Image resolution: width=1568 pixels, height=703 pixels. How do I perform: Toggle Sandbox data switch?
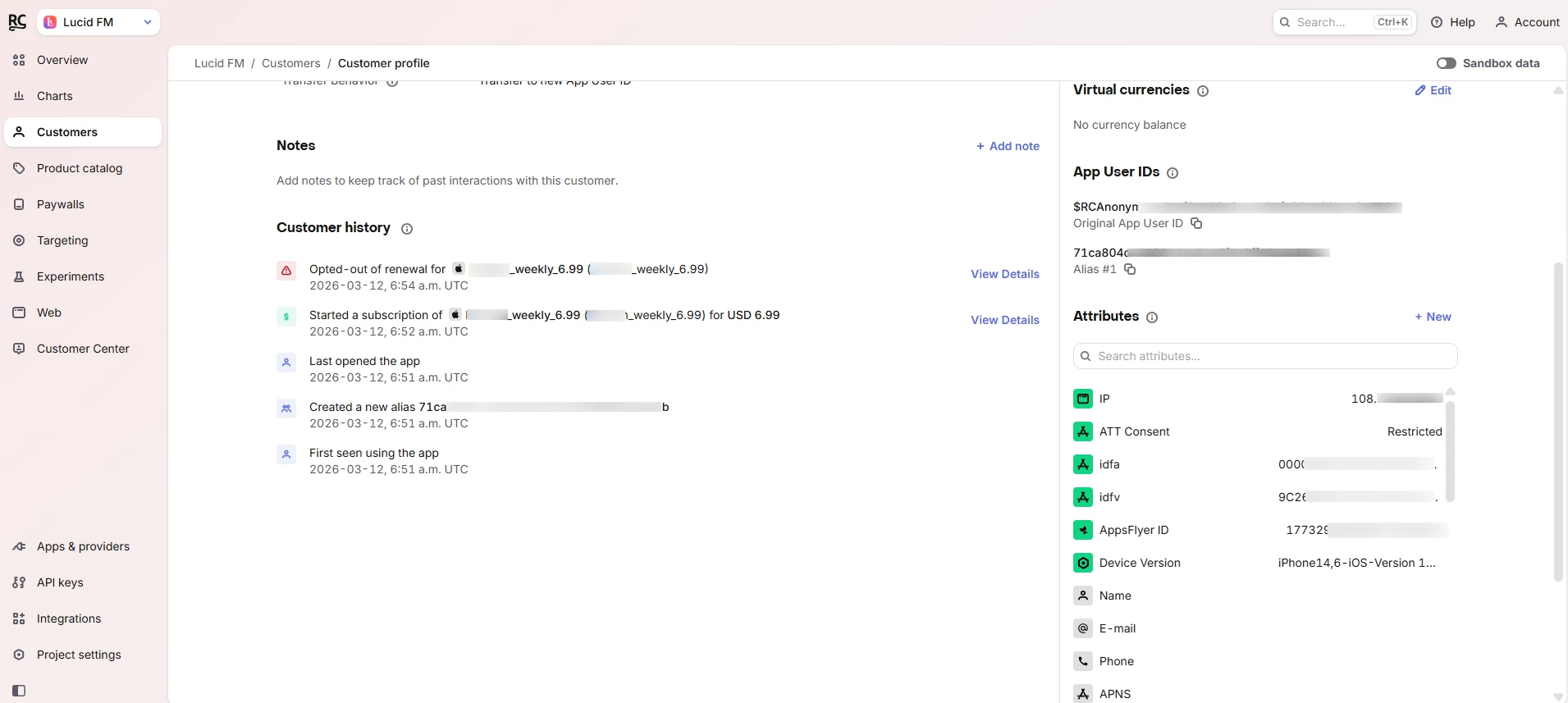point(1446,63)
